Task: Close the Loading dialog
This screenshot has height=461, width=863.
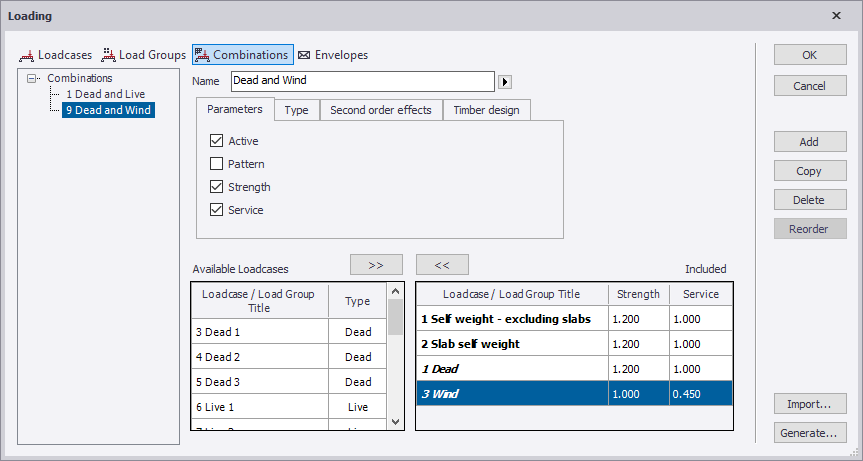Action: pos(837,15)
